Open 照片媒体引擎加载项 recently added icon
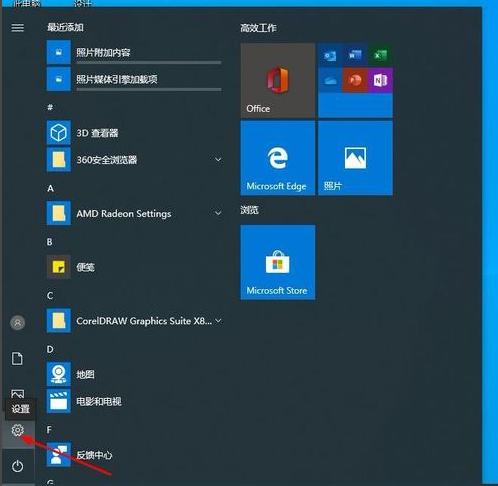The height and width of the screenshot is (486, 498). coord(59,79)
